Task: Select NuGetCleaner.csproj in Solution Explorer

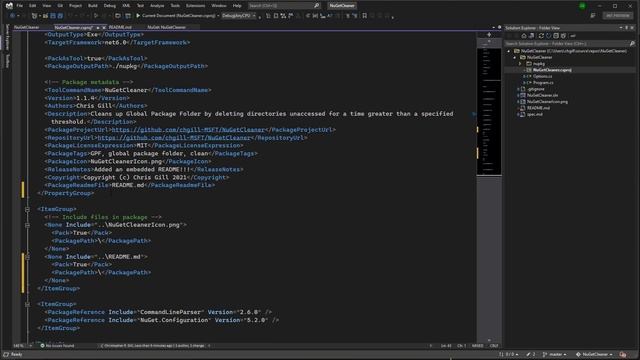Action: coord(552,70)
